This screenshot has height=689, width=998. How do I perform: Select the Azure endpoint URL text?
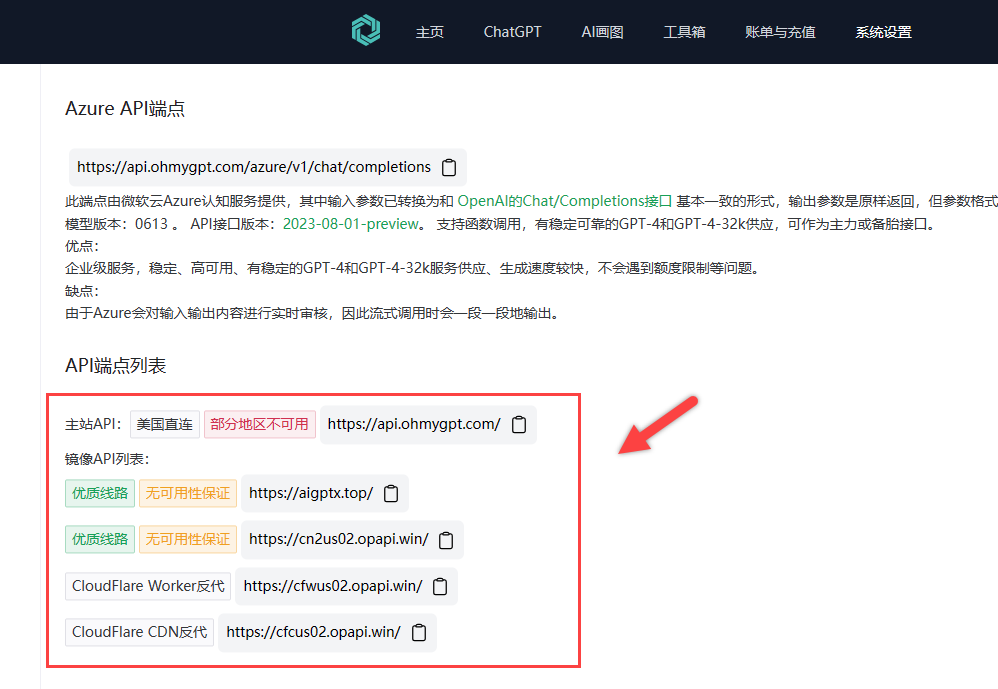coord(254,167)
